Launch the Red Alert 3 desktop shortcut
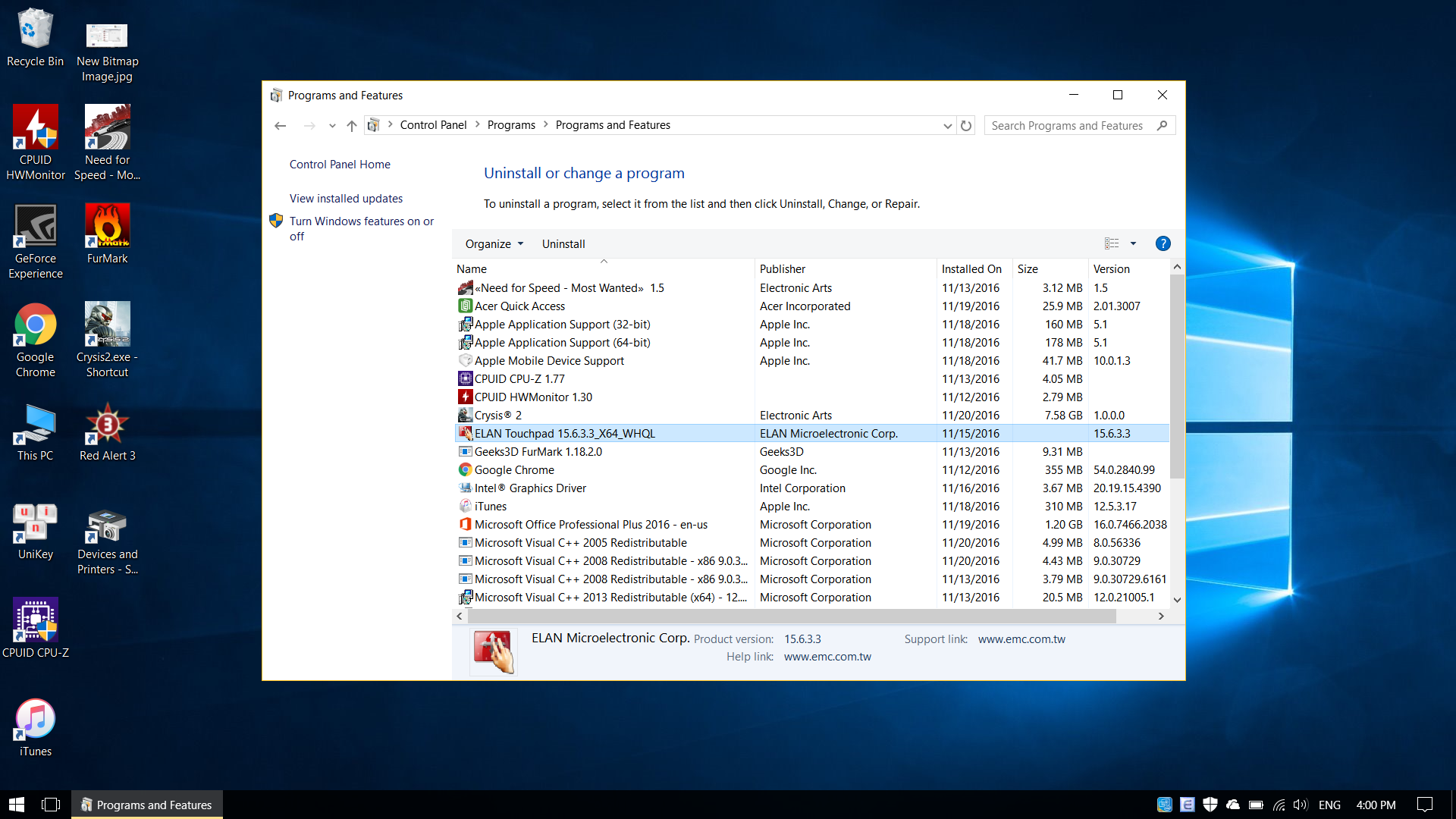This screenshot has height=819, width=1456. pyautogui.click(x=107, y=431)
